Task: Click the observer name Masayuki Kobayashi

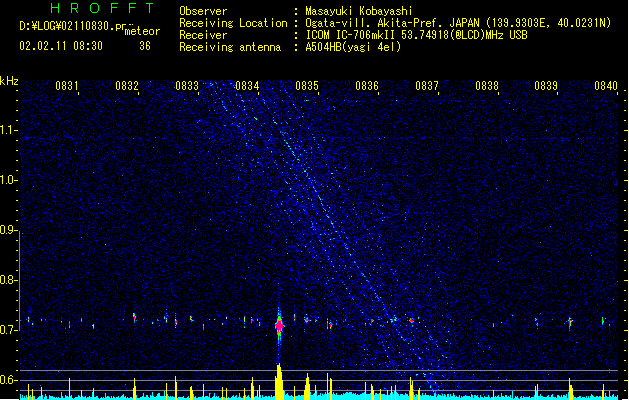Action: (359, 11)
